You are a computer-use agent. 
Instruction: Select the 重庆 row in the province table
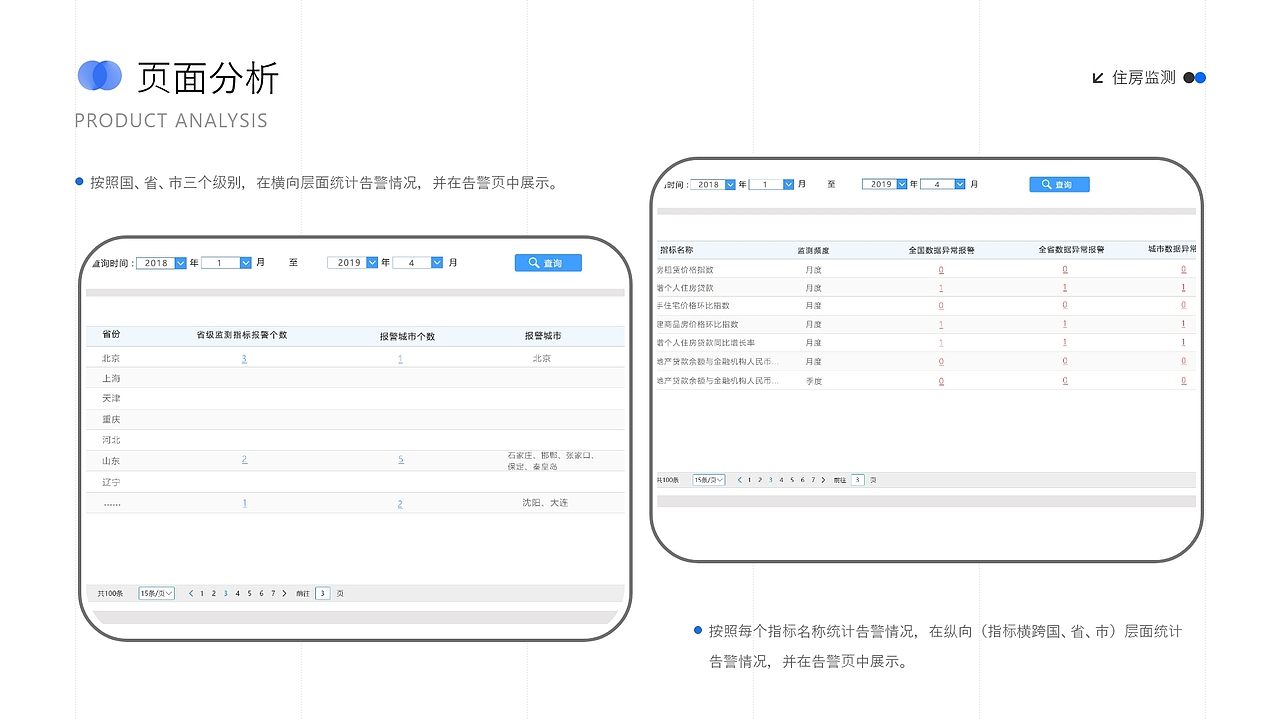(355, 420)
